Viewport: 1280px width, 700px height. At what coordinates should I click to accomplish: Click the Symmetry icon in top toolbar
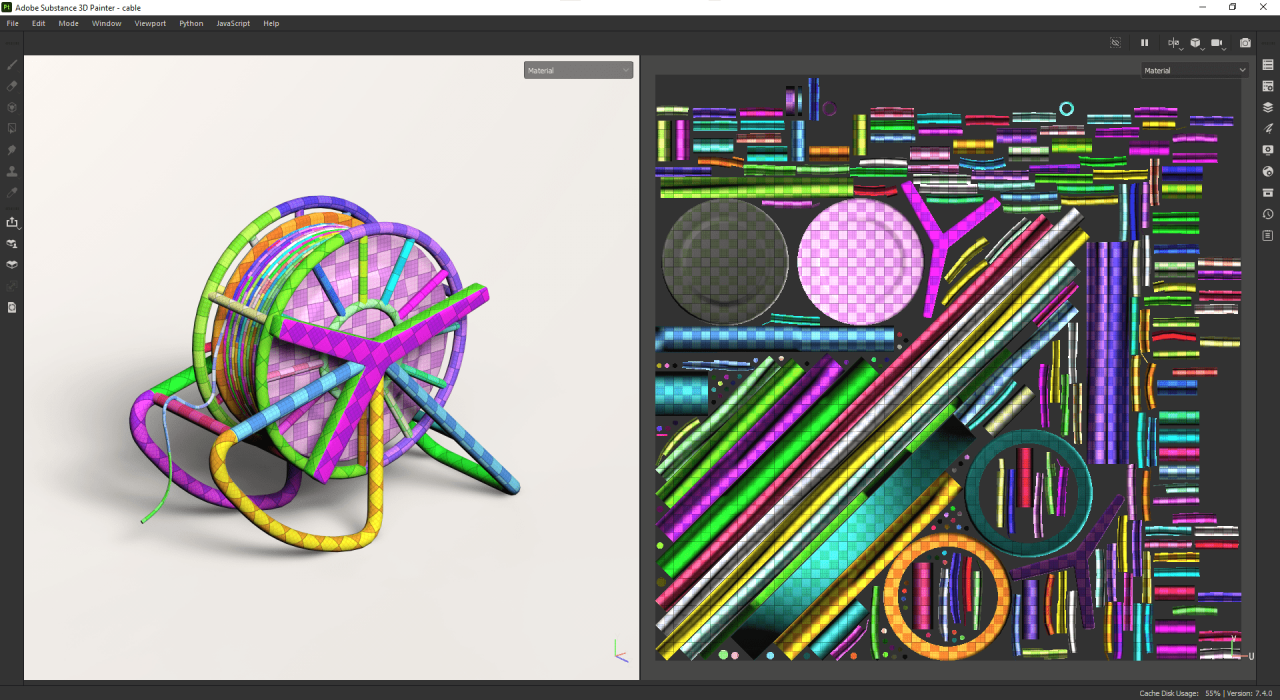(1172, 43)
